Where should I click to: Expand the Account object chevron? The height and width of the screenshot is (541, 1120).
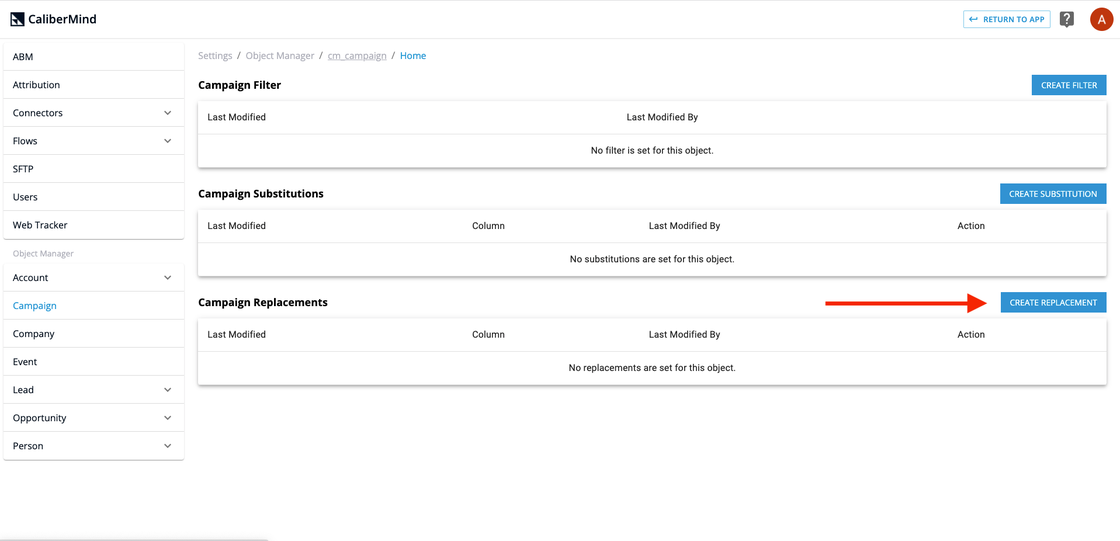pyautogui.click(x=168, y=277)
